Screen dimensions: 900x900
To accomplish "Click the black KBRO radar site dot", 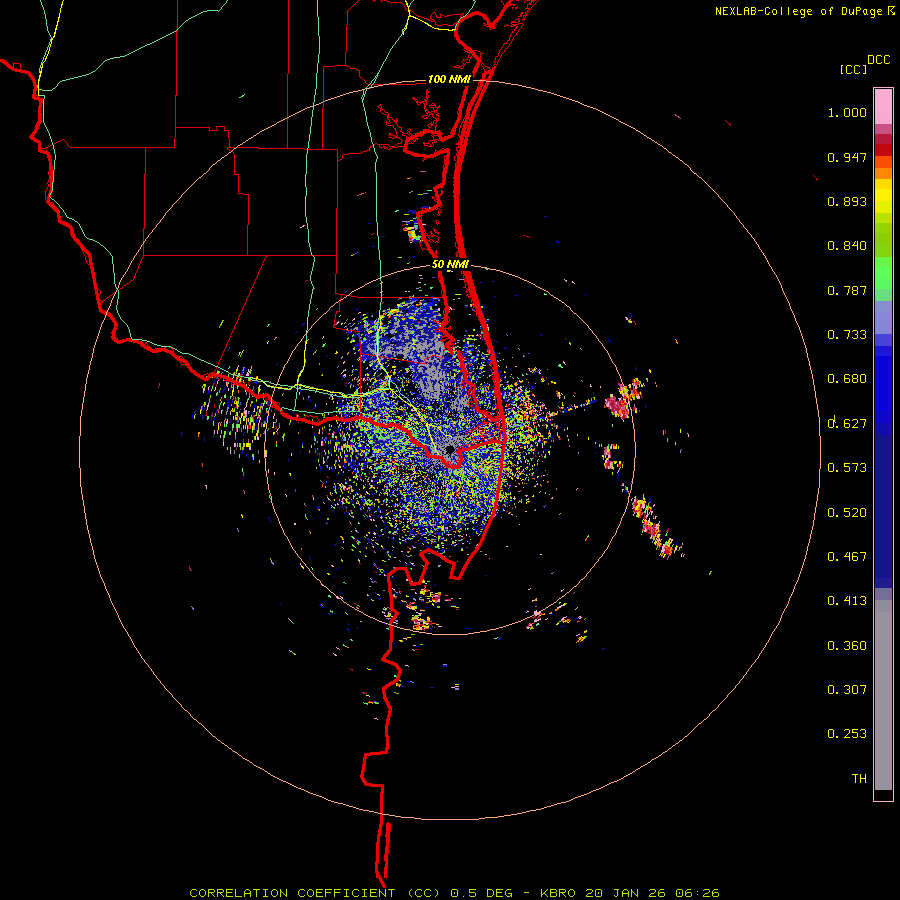I will tap(449, 450).
